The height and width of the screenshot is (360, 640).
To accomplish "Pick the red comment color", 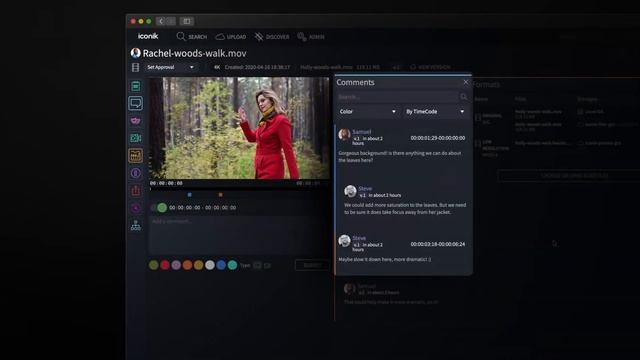I will pos(165,265).
